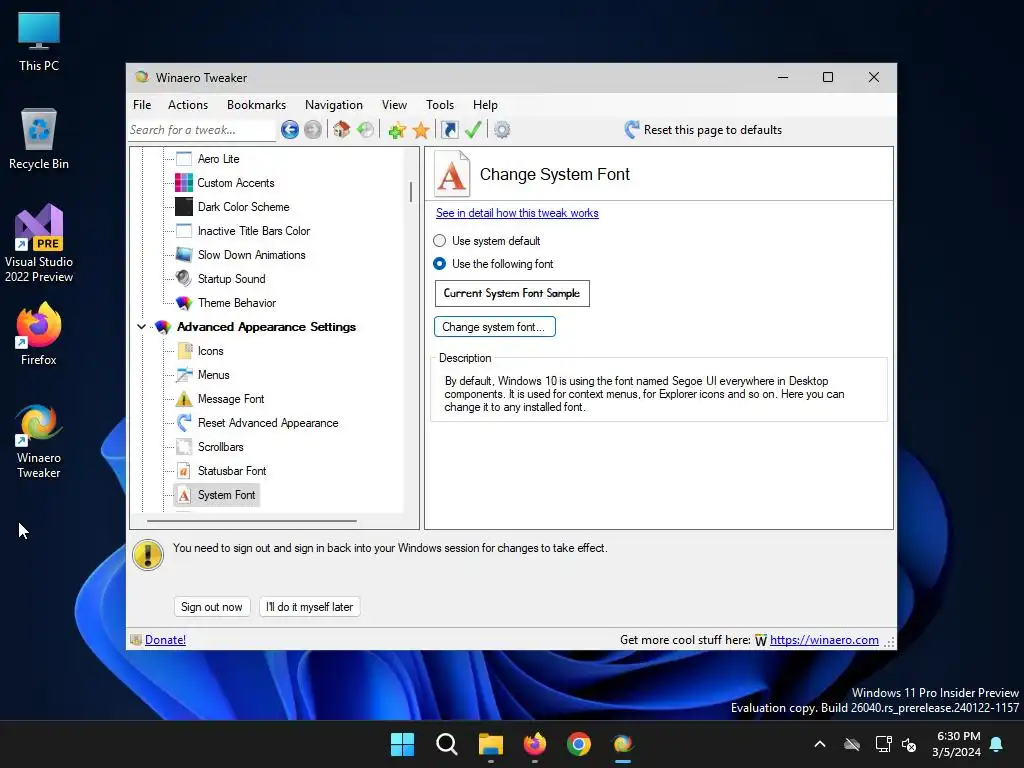Click the tree panel horizontal scrollbar

(x=251, y=521)
